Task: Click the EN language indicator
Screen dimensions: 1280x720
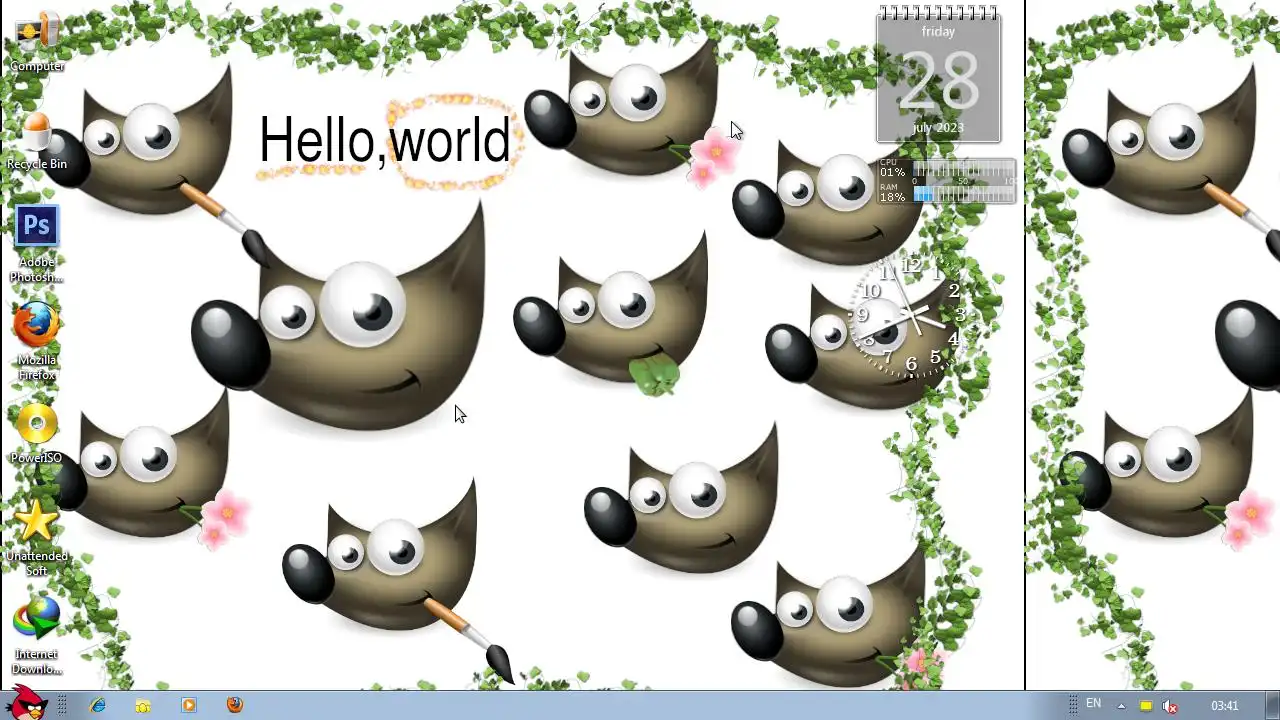Action: (x=1094, y=704)
